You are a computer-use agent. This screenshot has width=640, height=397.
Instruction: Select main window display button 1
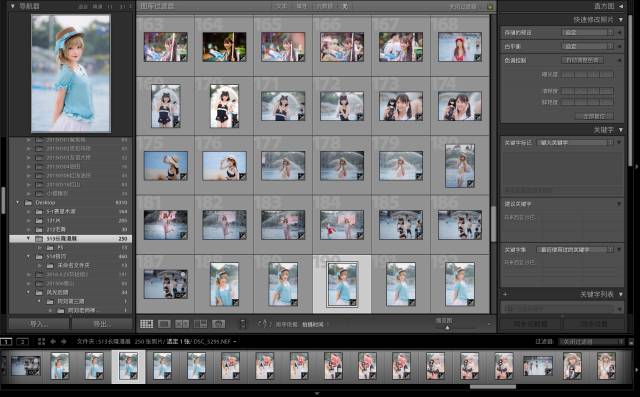(x=6, y=342)
